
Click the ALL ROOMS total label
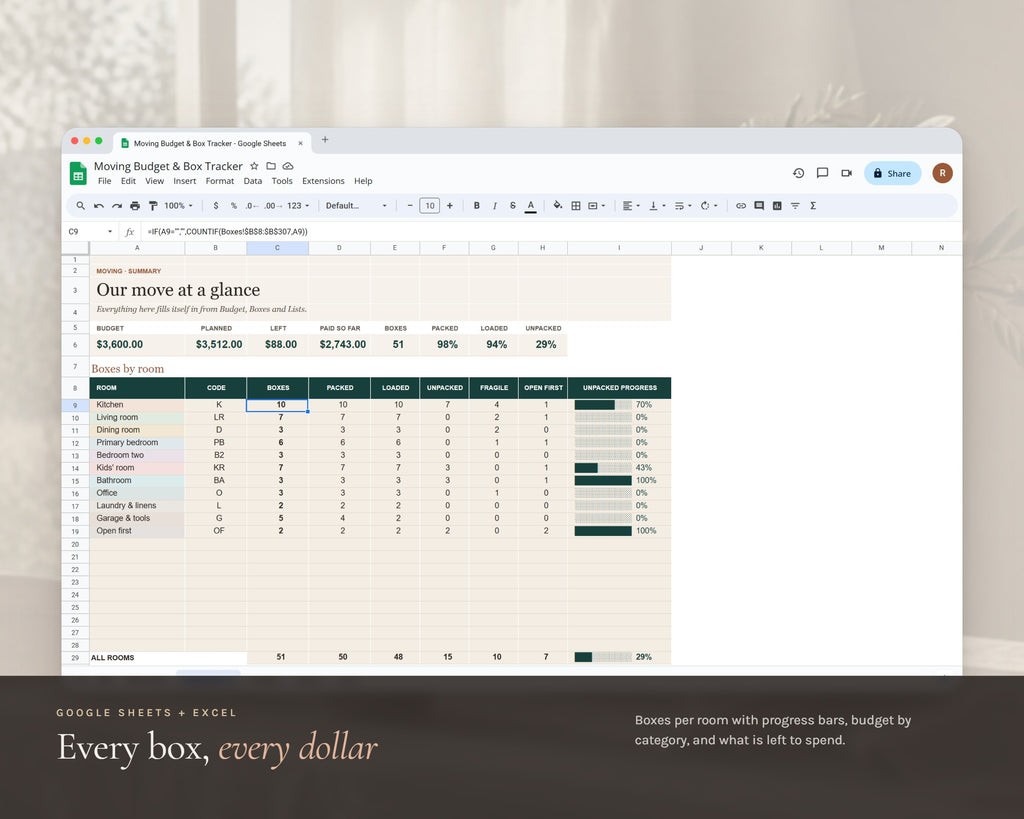pyautogui.click(x=112, y=658)
